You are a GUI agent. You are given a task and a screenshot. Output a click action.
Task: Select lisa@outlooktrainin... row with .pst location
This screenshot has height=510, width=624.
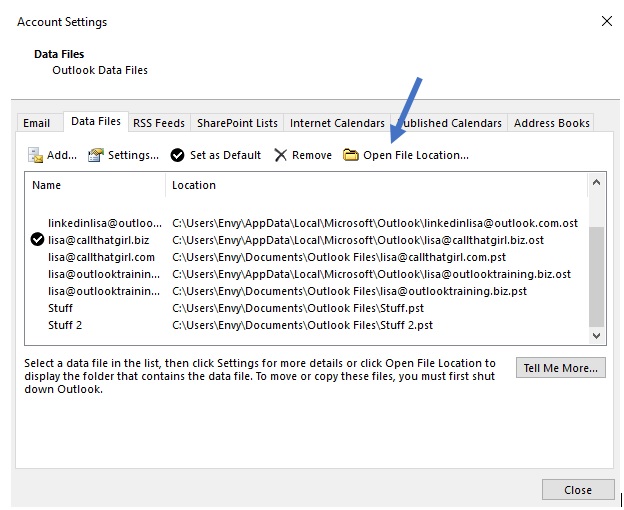pos(104,292)
